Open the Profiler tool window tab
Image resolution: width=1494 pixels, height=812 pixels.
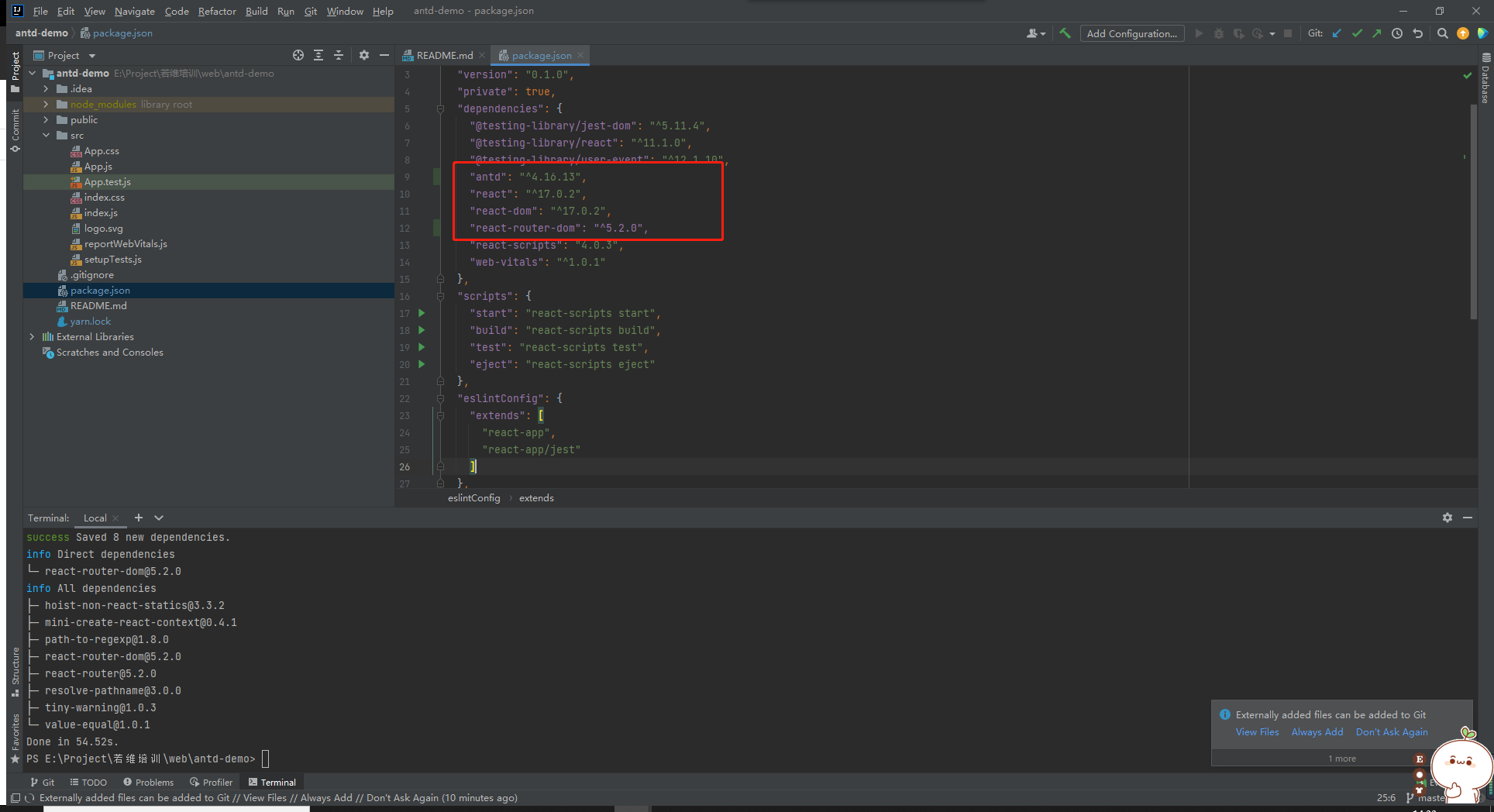tap(211, 782)
